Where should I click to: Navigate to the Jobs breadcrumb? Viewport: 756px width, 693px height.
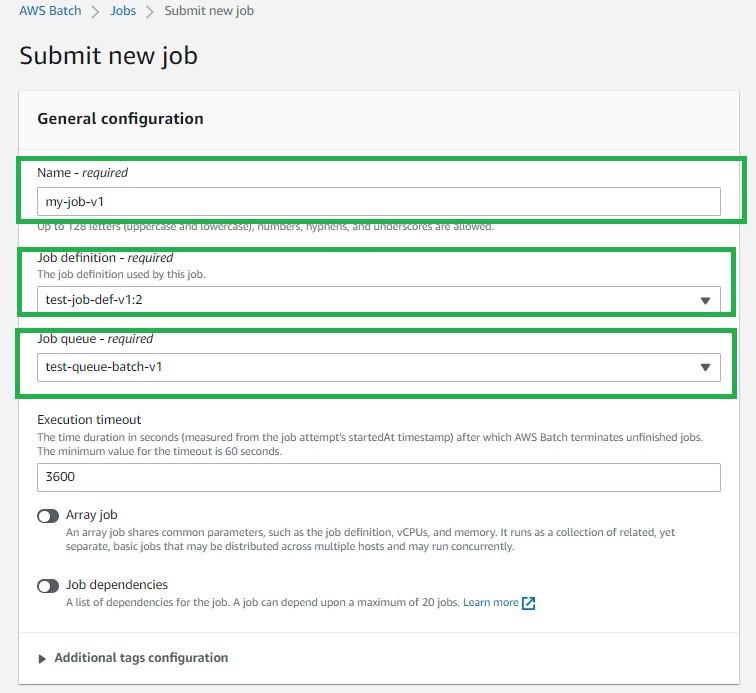tap(123, 11)
